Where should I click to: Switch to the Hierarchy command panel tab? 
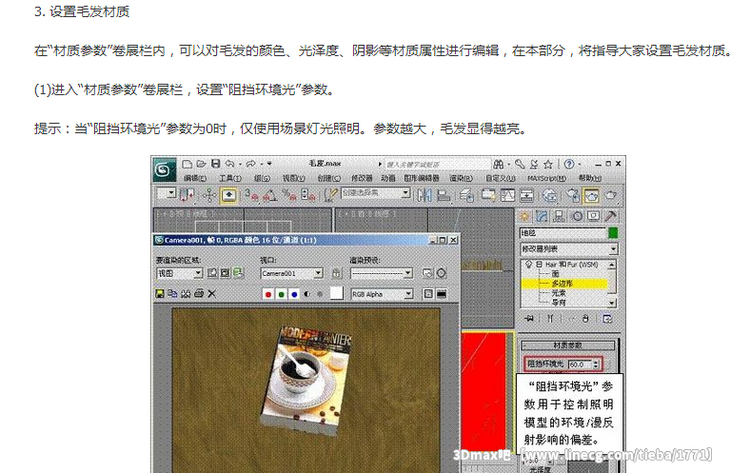[559, 216]
